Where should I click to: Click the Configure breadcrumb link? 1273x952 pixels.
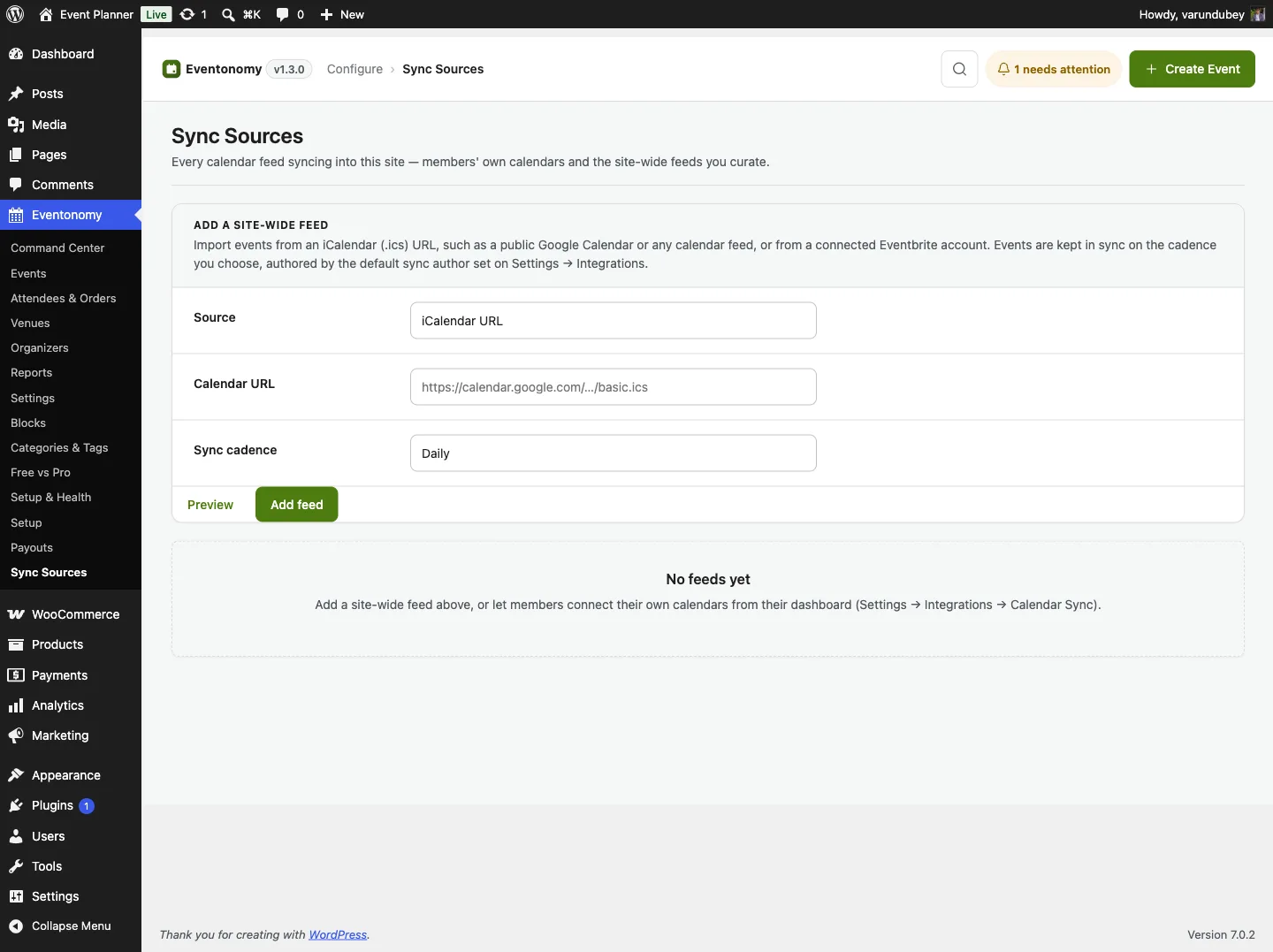click(x=354, y=69)
